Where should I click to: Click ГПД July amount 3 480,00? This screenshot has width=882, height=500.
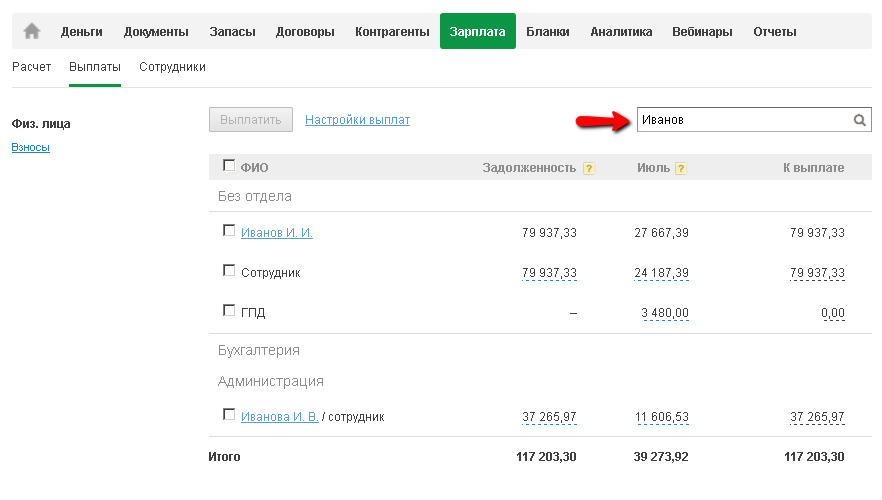[x=665, y=313]
